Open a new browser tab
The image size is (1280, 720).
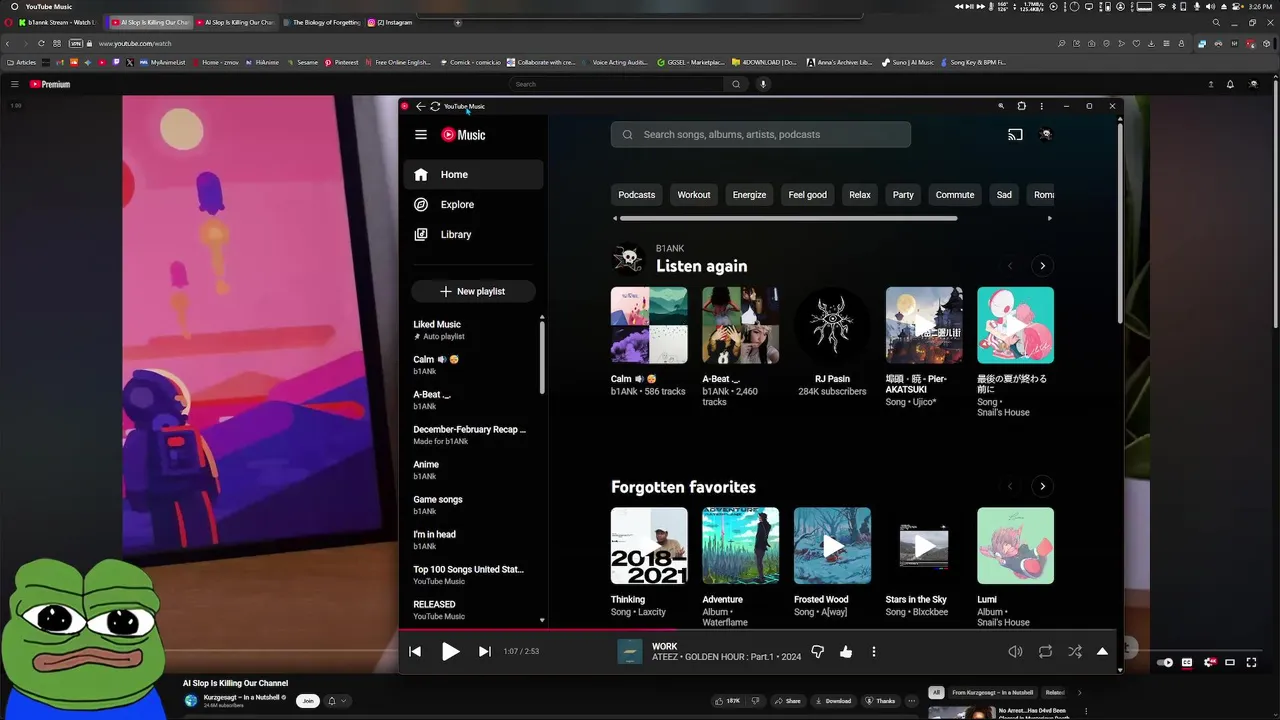coord(458,22)
